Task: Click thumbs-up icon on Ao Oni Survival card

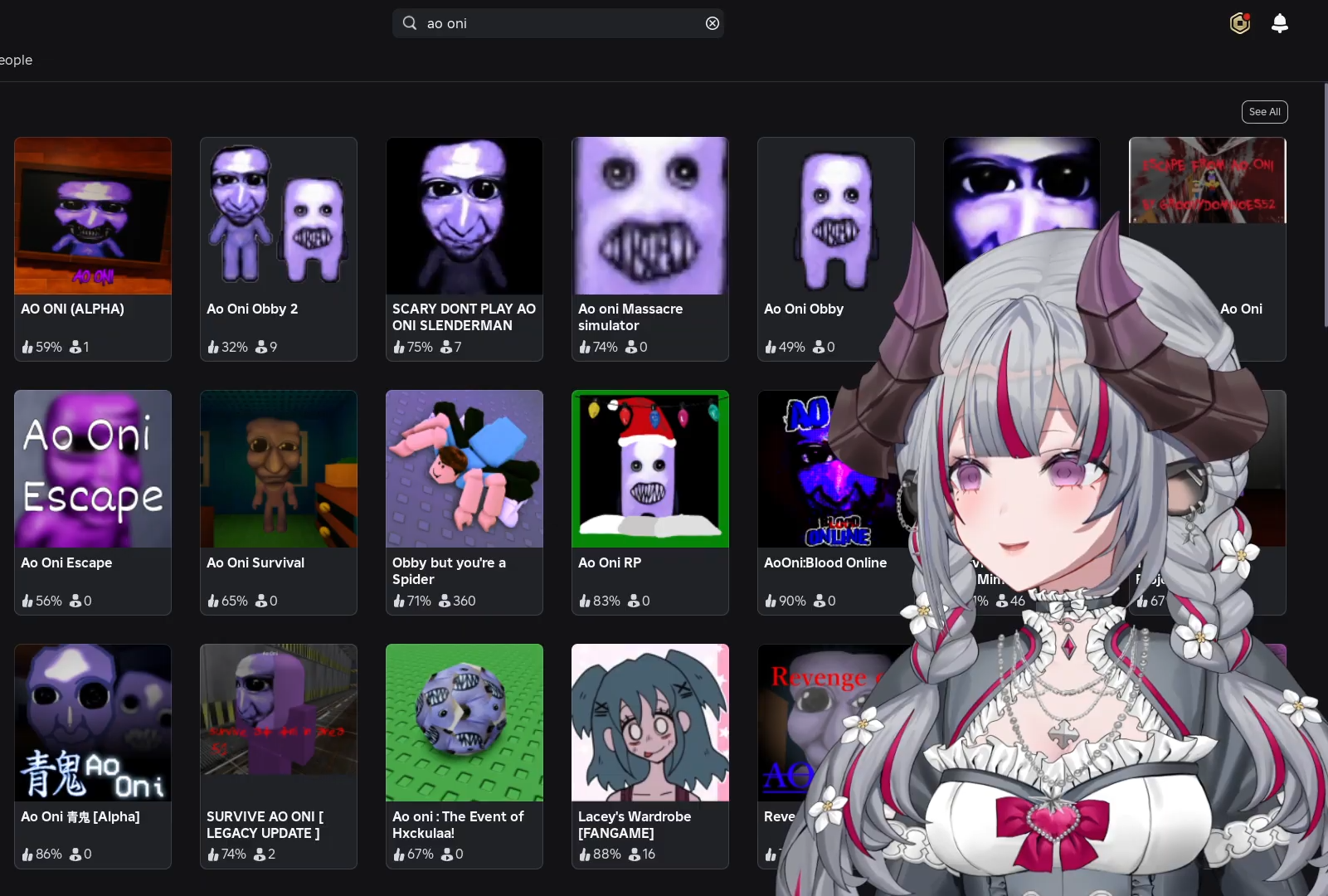Action: coord(213,601)
